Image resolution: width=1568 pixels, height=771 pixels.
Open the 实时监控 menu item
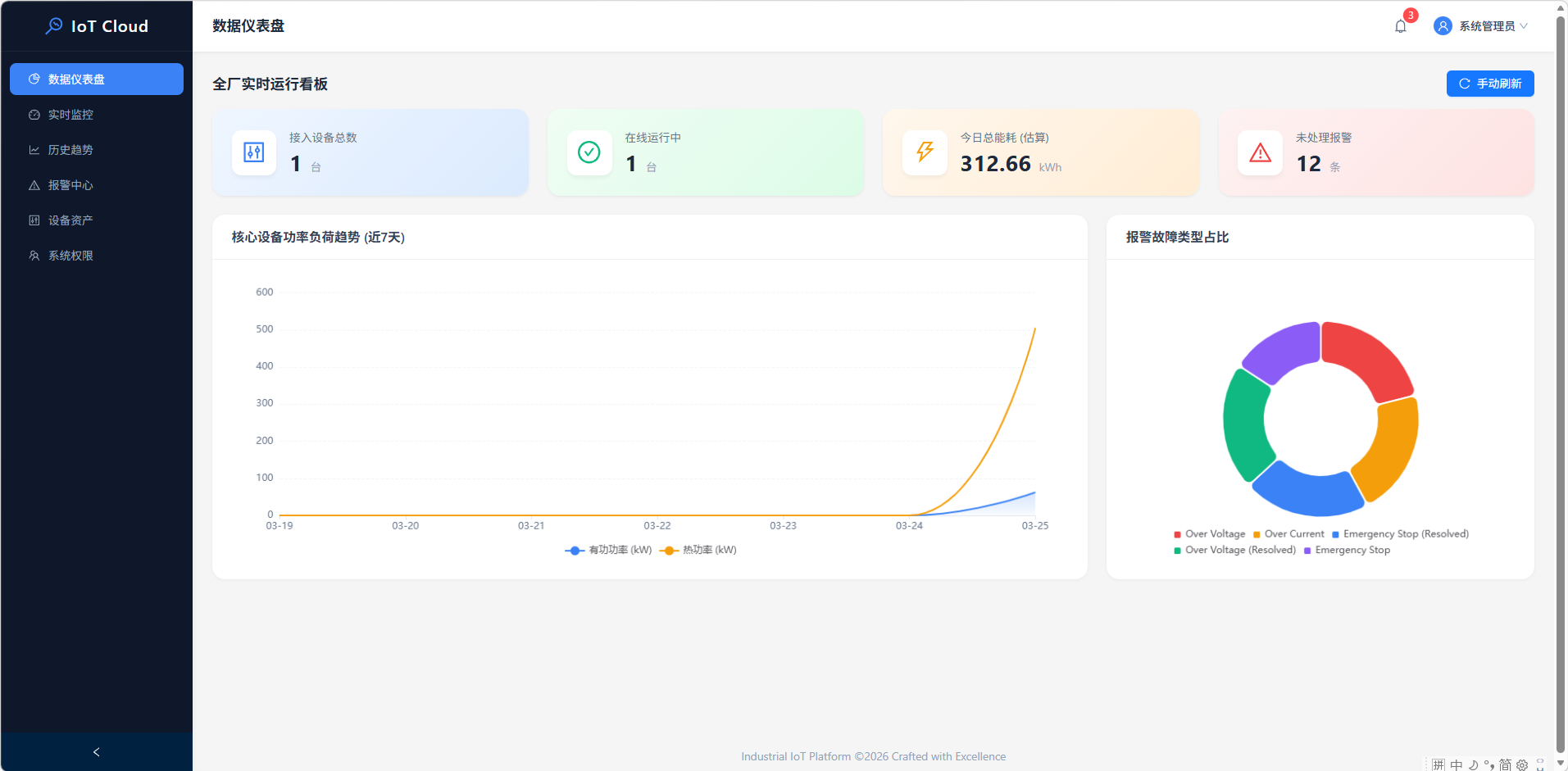70,115
